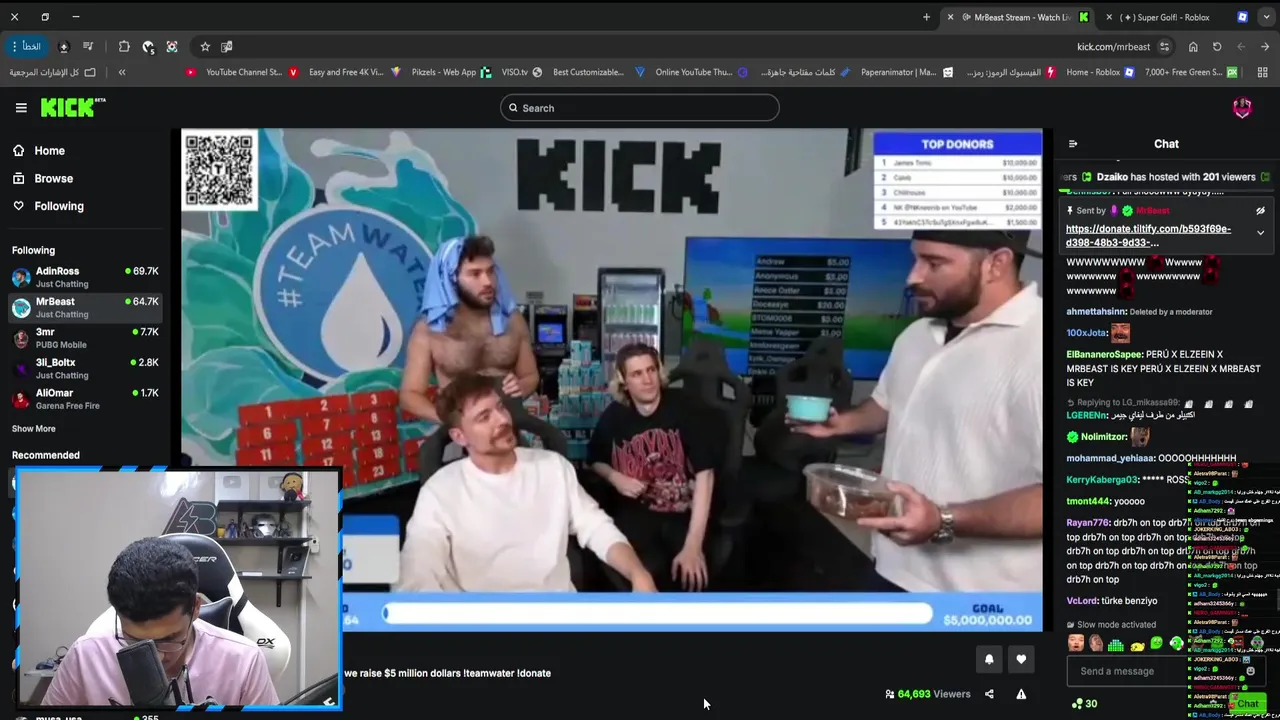1280x720 pixels.
Task: Click username tmont444 in chat
Action: pyautogui.click(x=1088, y=501)
